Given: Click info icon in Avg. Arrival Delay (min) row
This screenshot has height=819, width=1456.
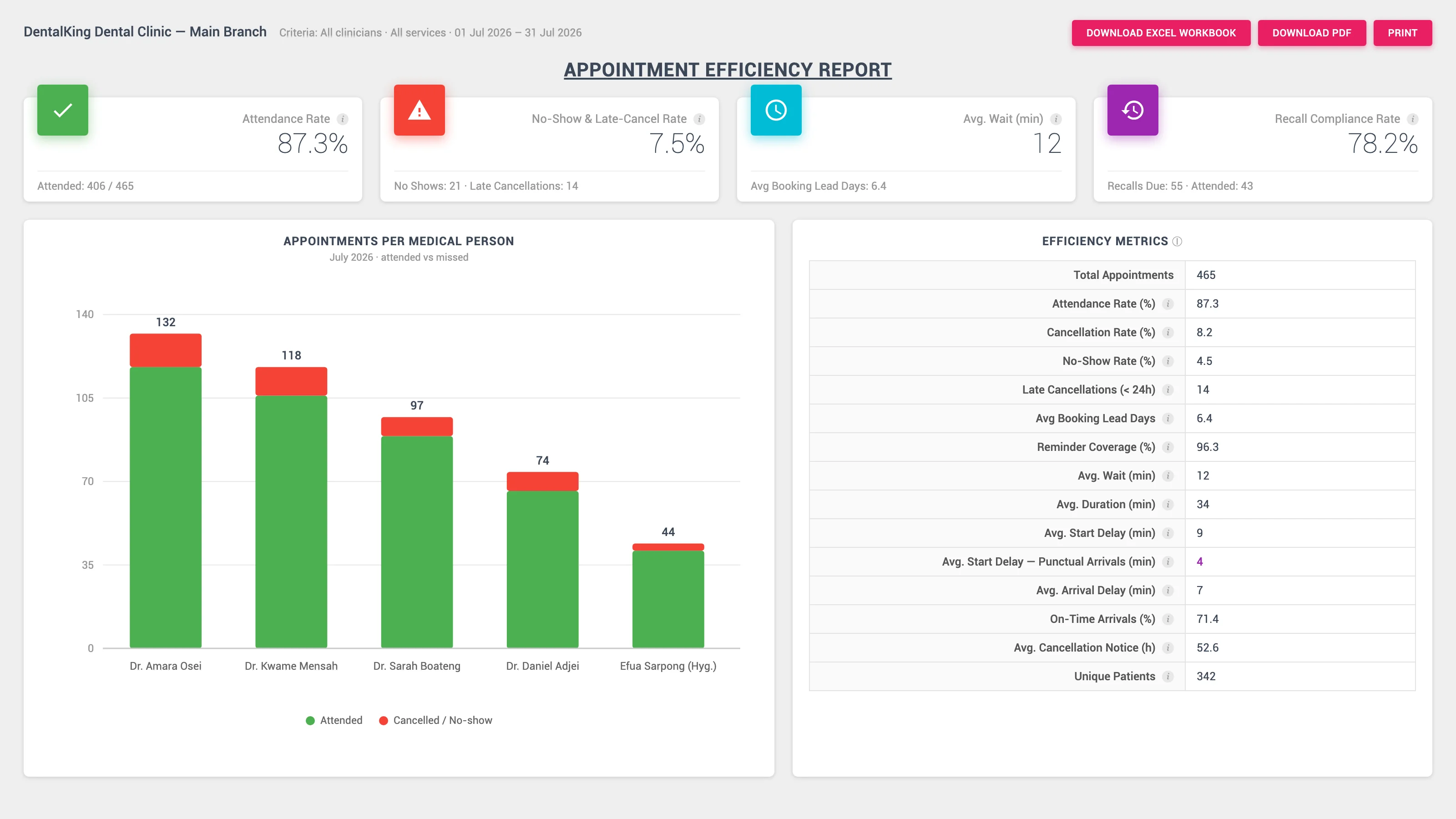Looking at the screenshot, I should (1168, 591).
